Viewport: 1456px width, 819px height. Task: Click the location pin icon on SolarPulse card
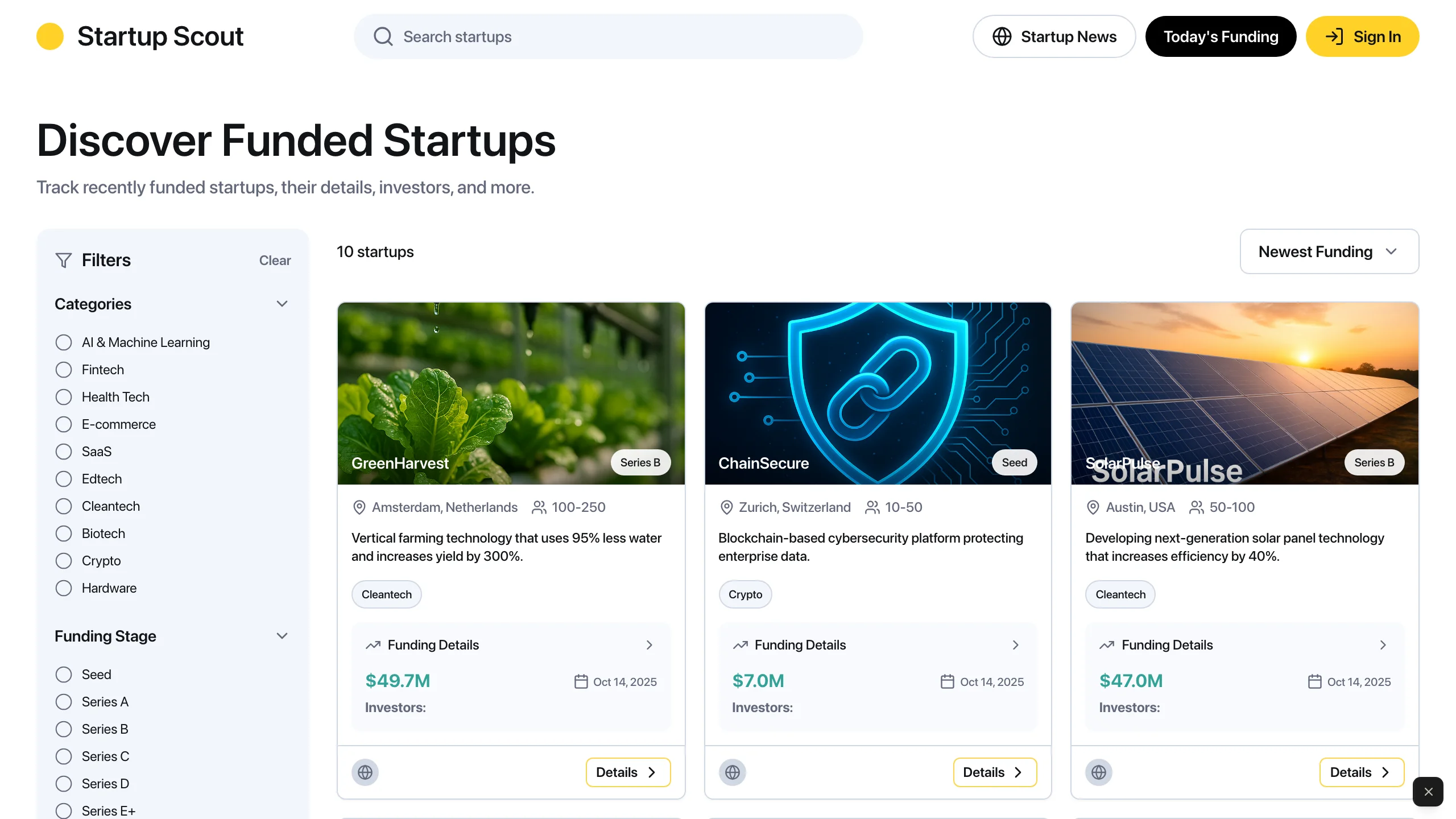pyautogui.click(x=1092, y=507)
